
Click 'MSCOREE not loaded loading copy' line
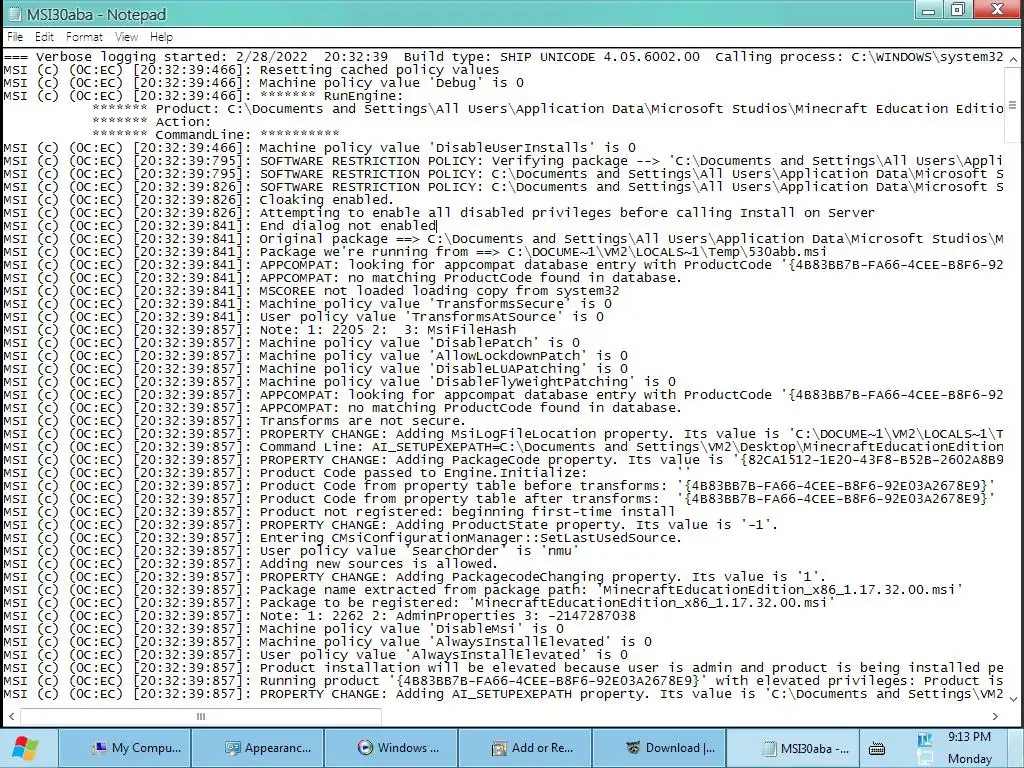[x=311, y=291]
